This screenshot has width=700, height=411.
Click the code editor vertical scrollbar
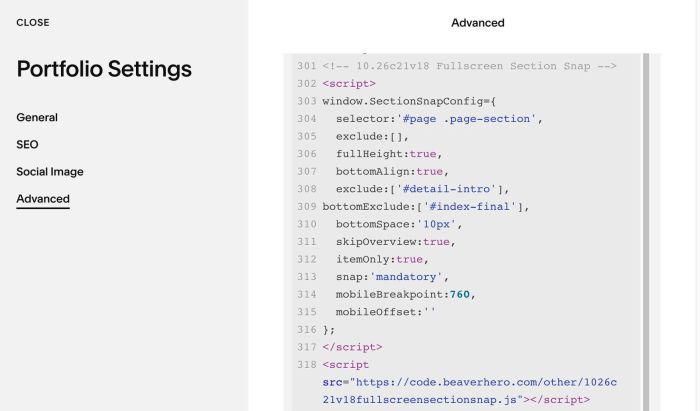point(646,232)
